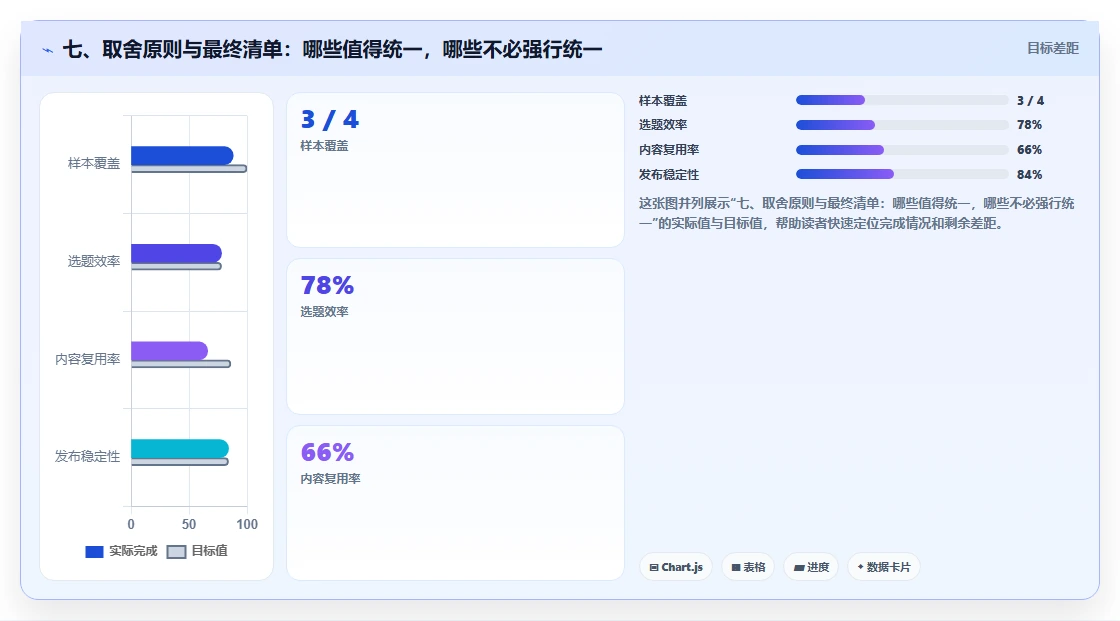This screenshot has width=1120, height=621.
Task: Click the 样本覆盖 progress bar
Action: [x=902, y=100]
